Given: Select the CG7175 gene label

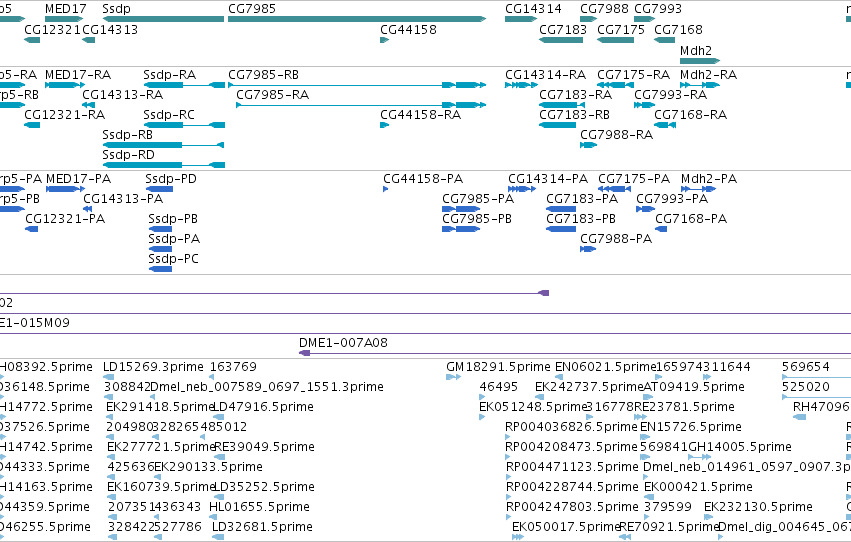Looking at the screenshot, I should point(621,30).
